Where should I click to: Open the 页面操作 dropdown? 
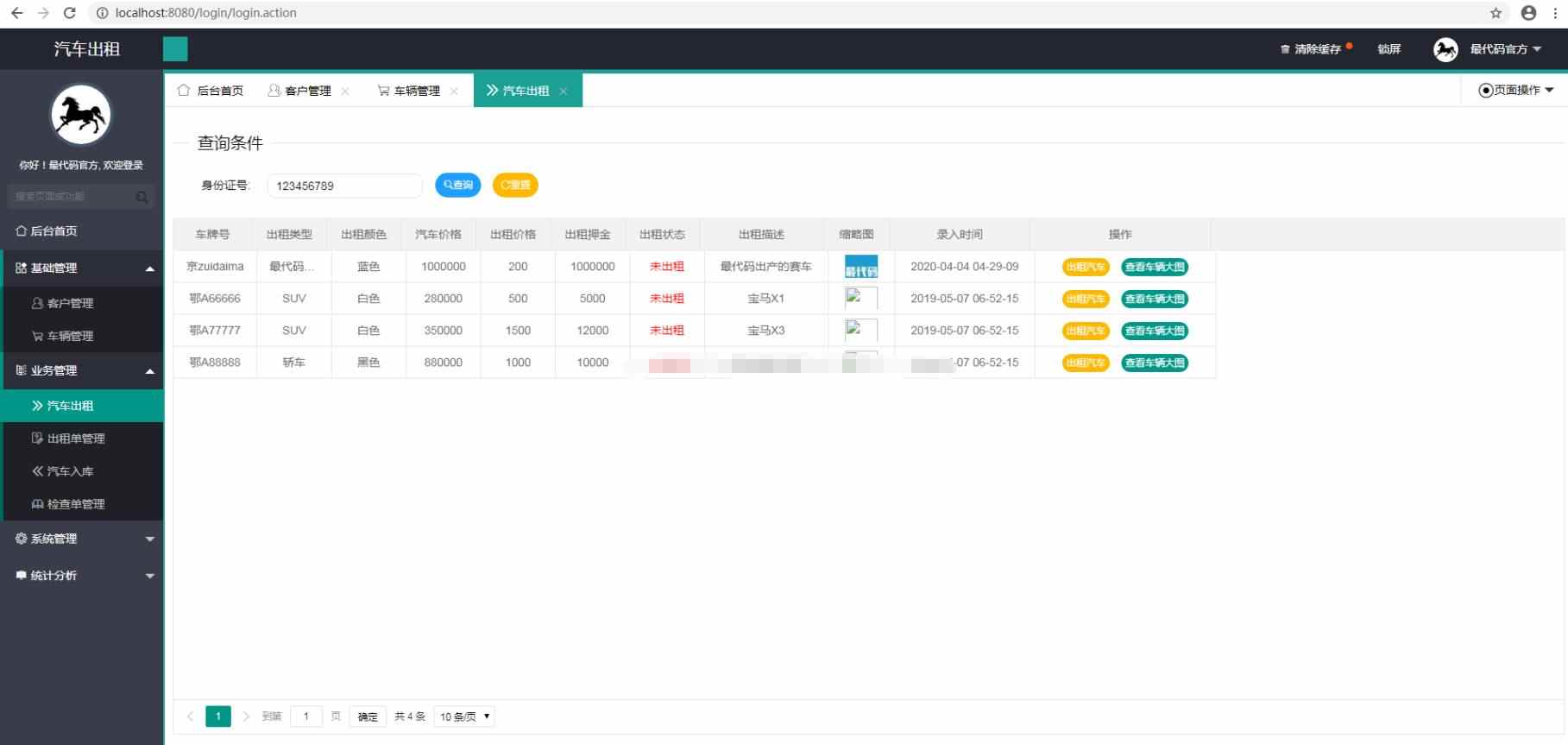[x=1516, y=90]
